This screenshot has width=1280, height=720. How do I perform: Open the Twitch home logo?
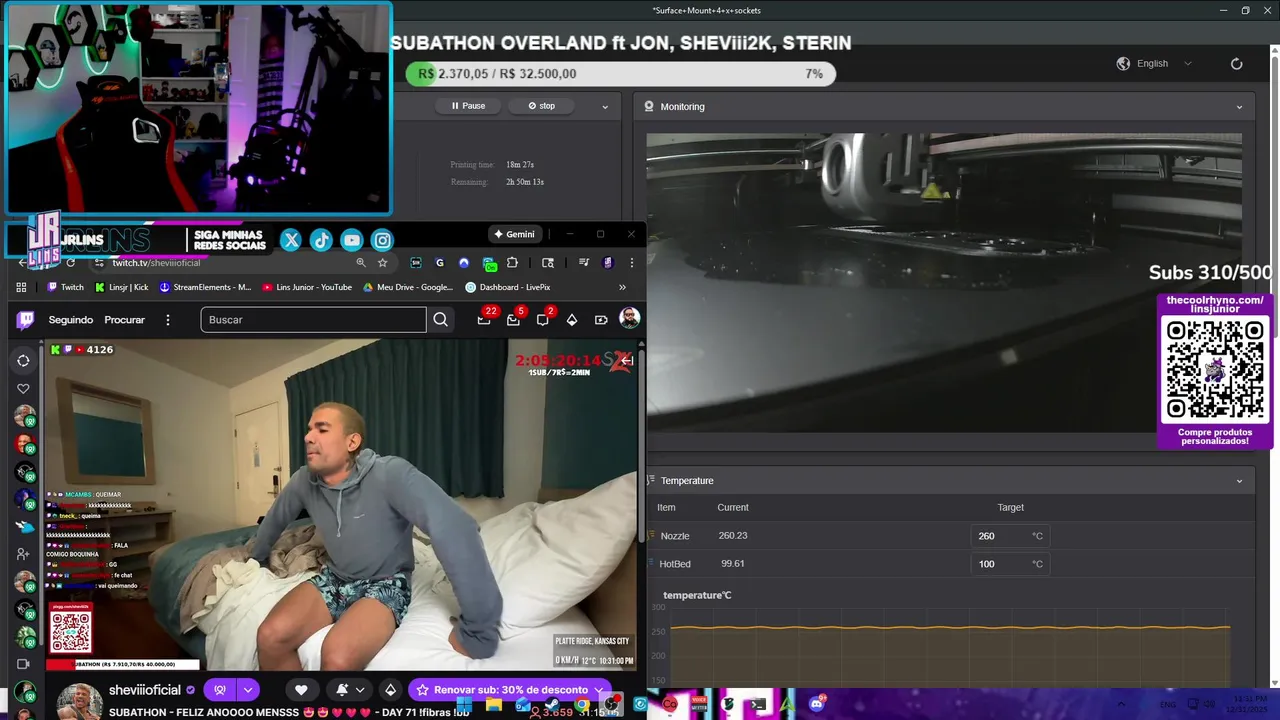26,320
